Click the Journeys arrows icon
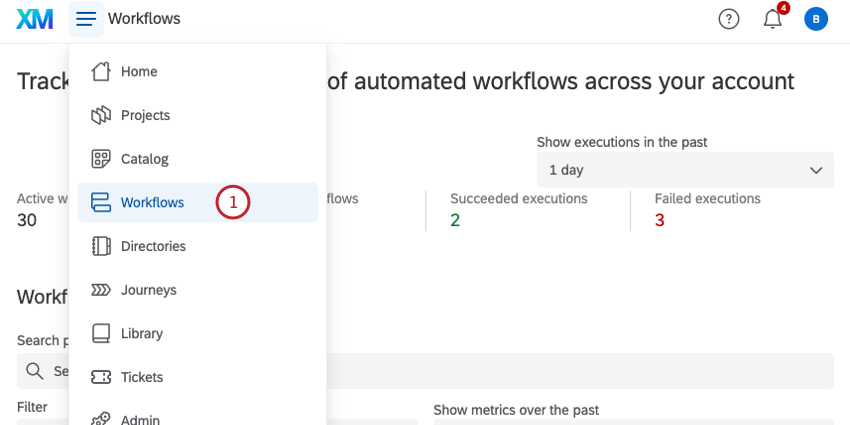This screenshot has height=425, width=850. tap(101, 290)
